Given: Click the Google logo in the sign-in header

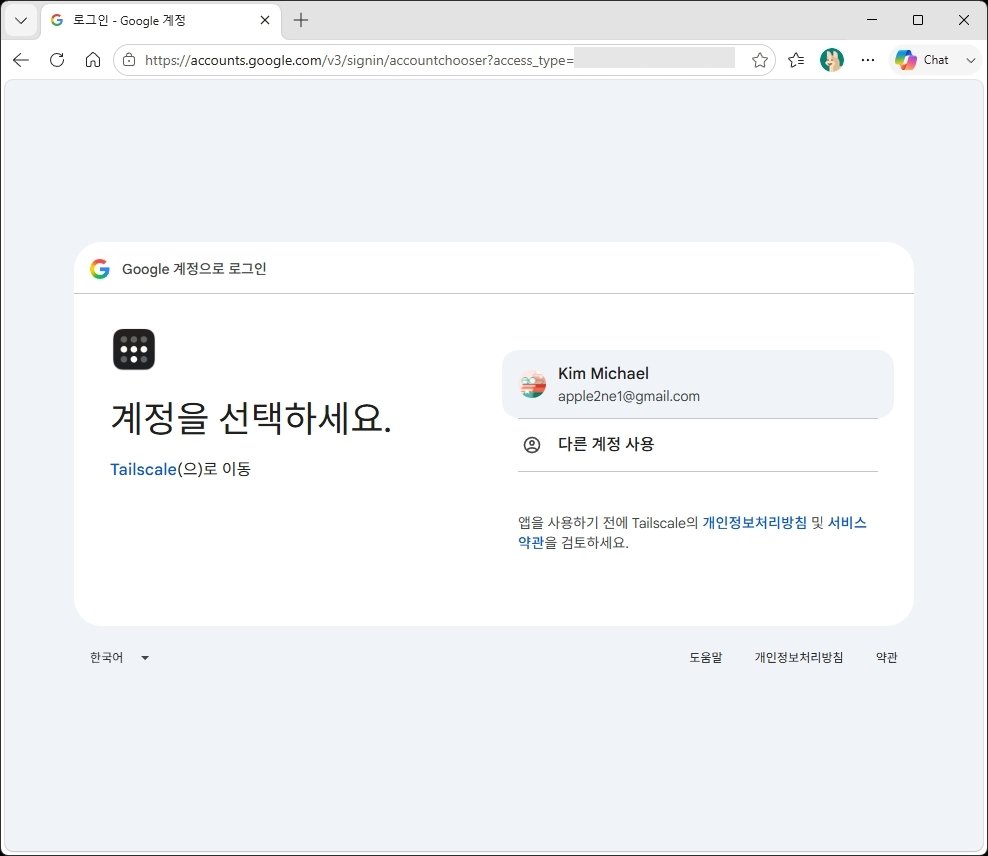Looking at the screenshot, I should [100, 269].
